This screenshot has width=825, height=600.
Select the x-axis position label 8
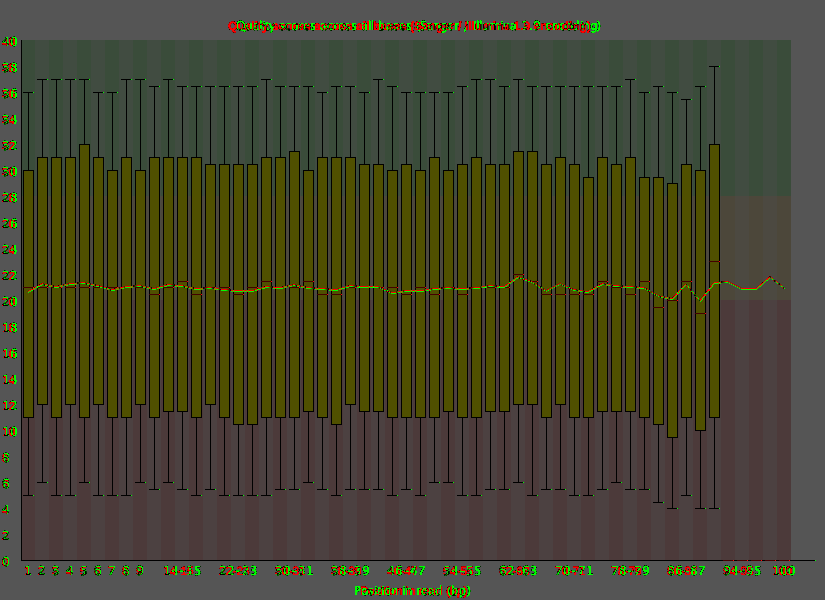[126, 571]
